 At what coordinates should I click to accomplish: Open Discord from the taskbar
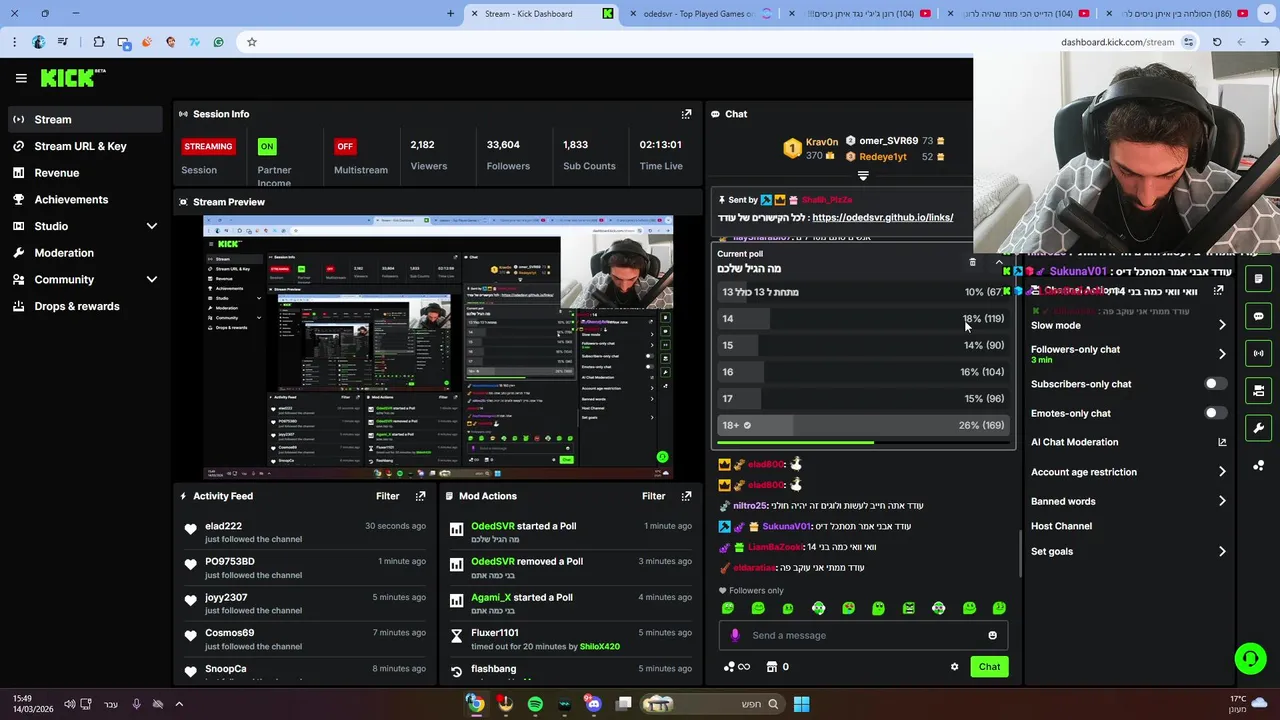594,704
